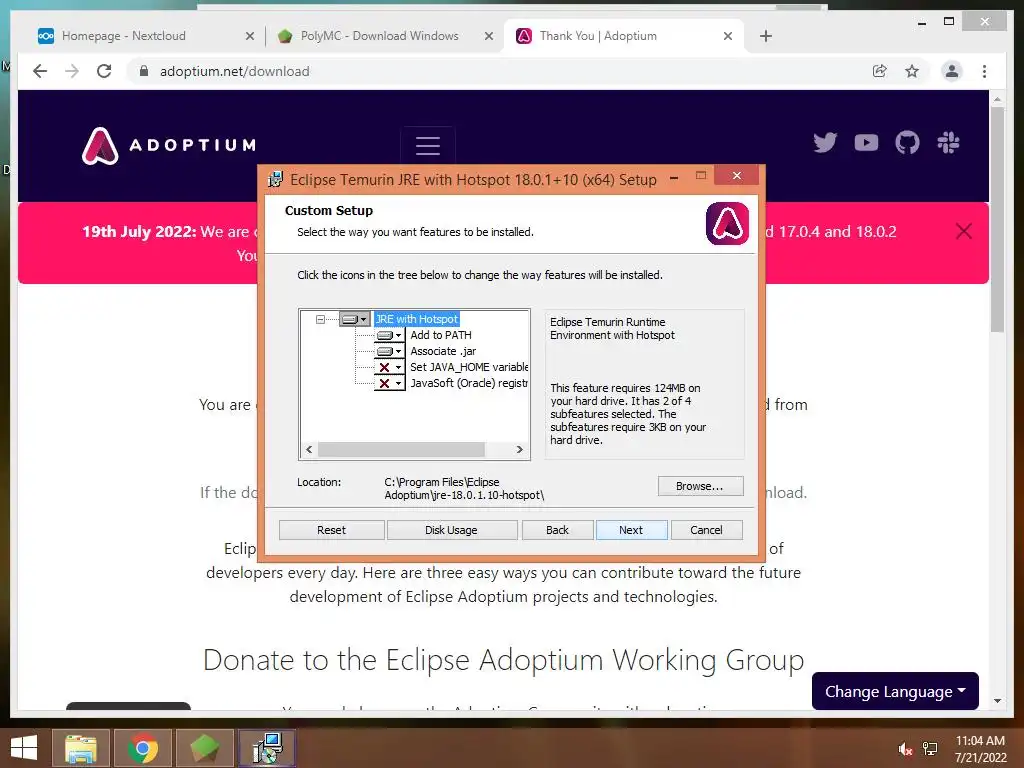This screenshot has width=1024, height=768.
Task: Open Chrome from the taskbar
Action: point(142,748)
